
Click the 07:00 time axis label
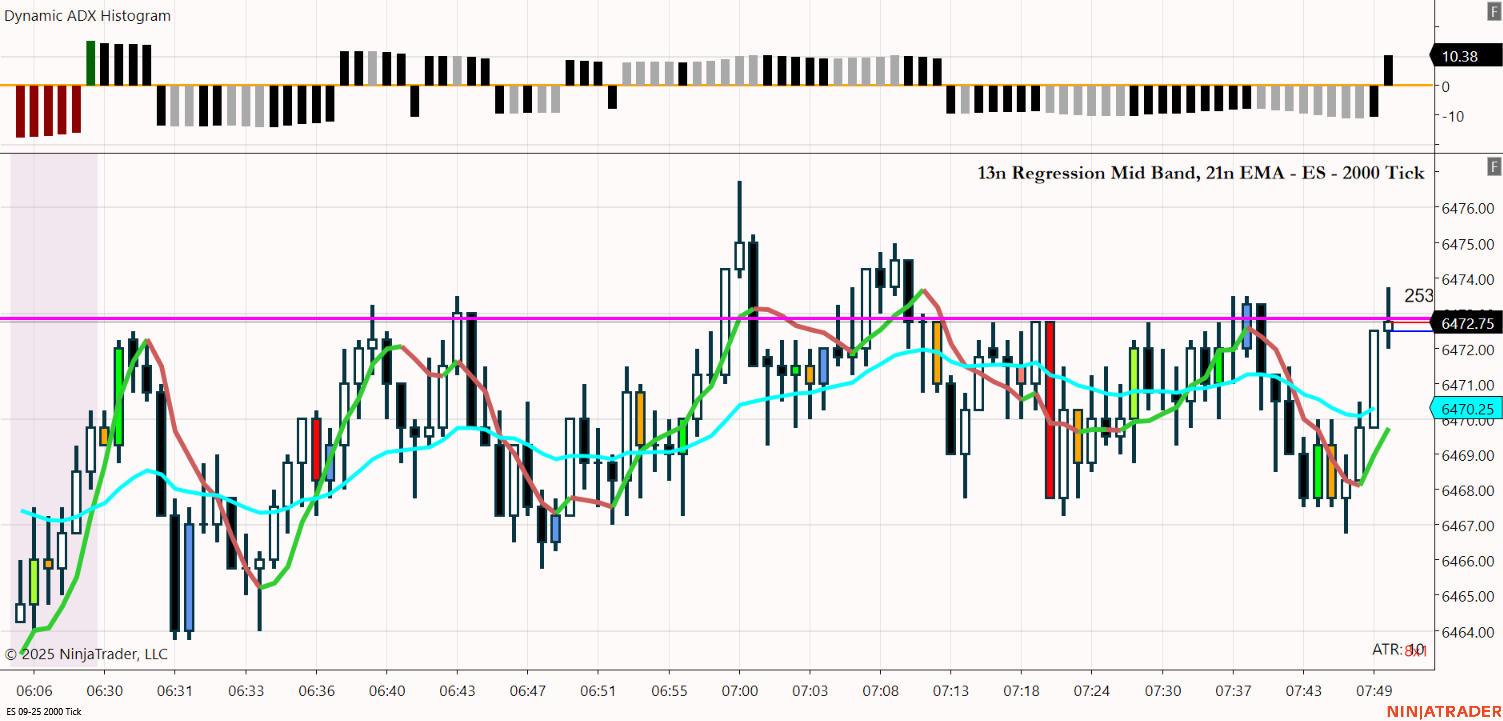[739, 691]
